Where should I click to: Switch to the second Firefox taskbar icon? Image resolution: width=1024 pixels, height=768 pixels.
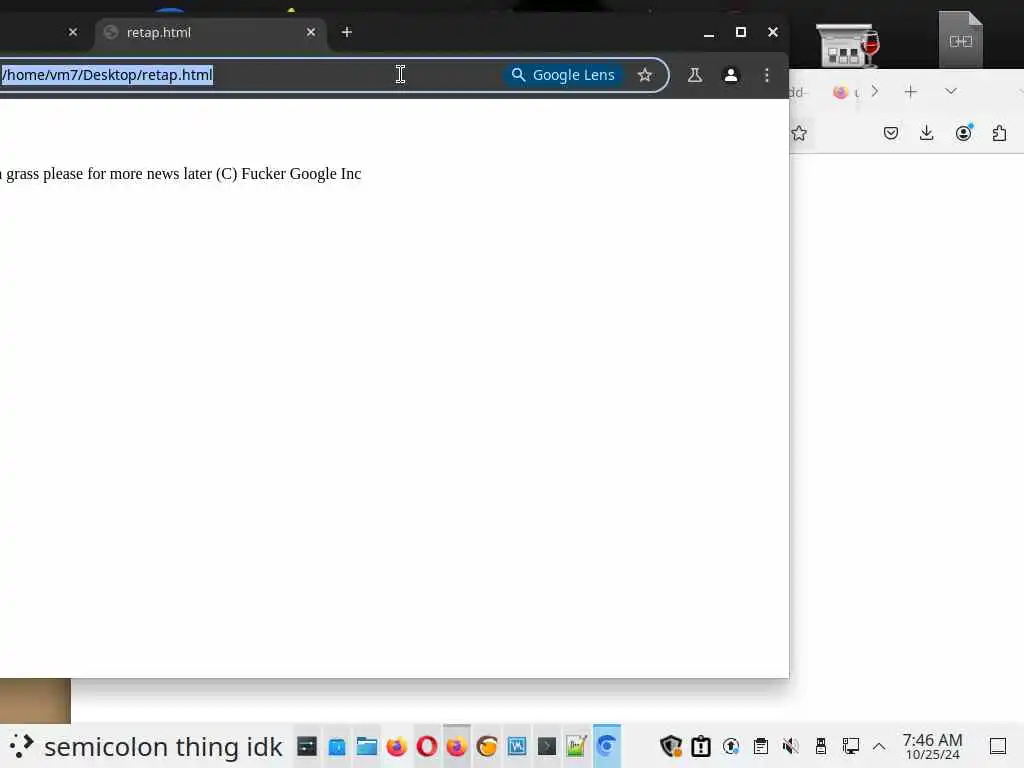[456, 746]
